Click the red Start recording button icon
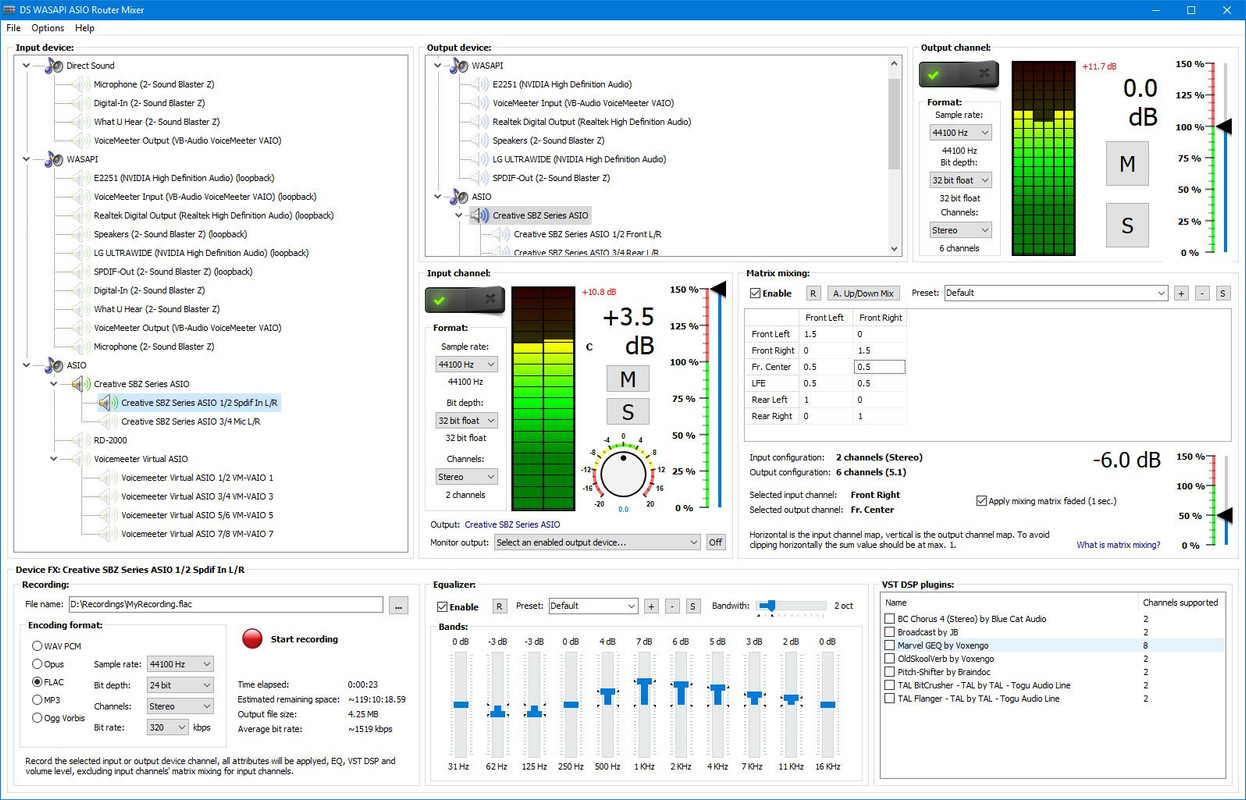The height and width of the screenshot is (800, 1246). [253, 639]
